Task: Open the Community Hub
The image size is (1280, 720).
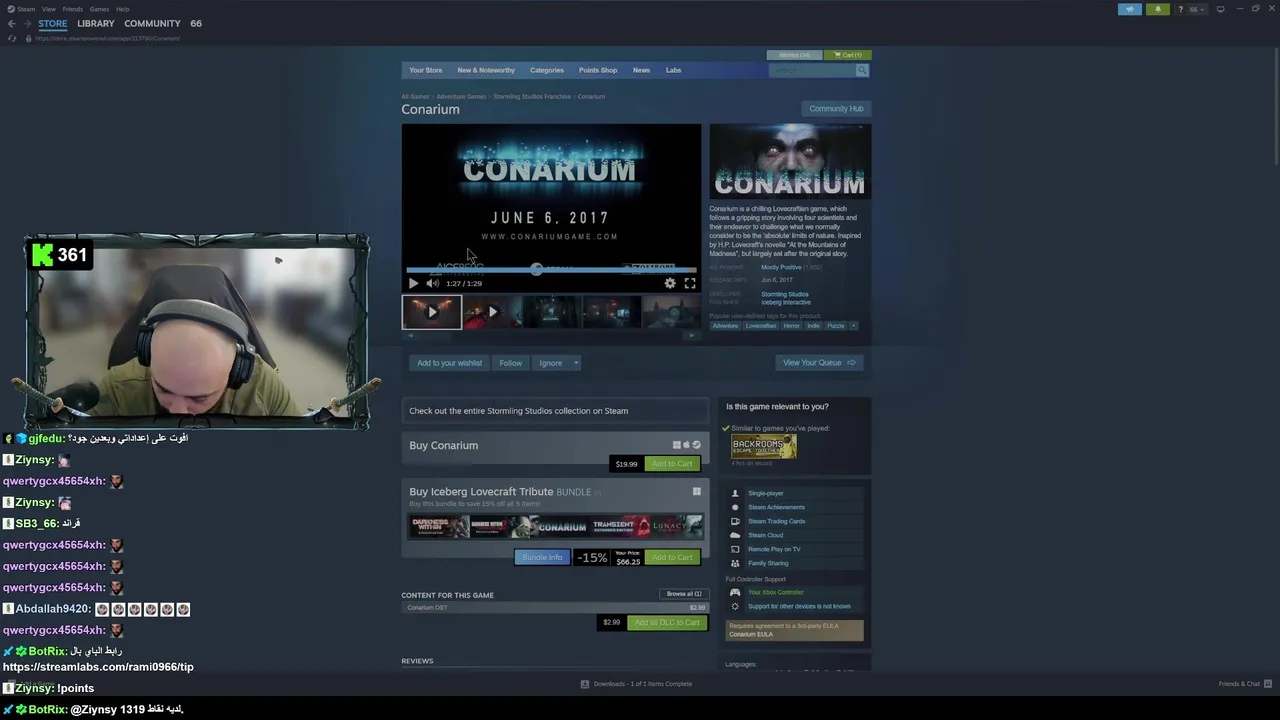Action: [836, 108]
